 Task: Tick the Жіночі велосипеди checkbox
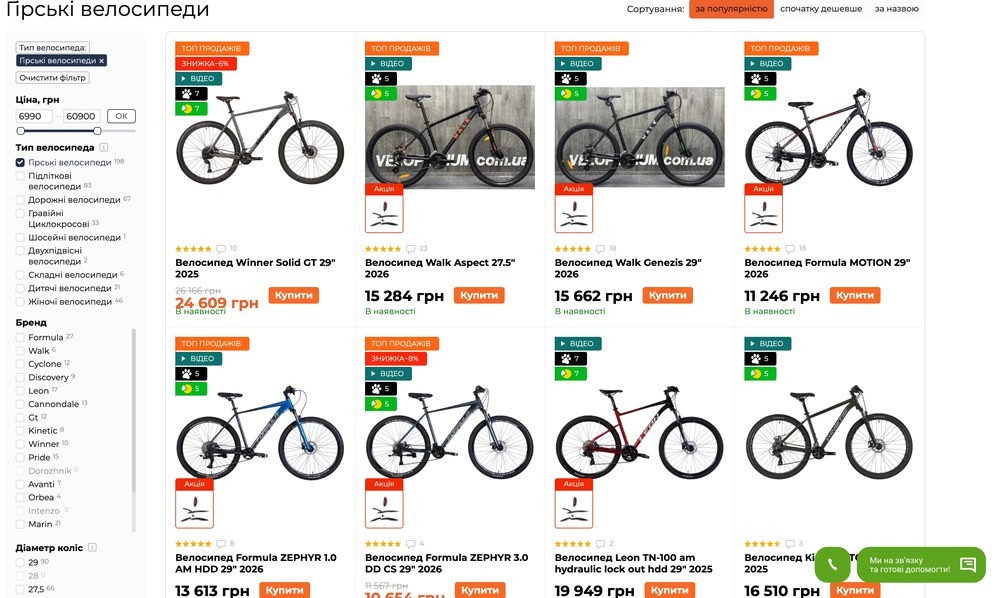tap(21, 301)
